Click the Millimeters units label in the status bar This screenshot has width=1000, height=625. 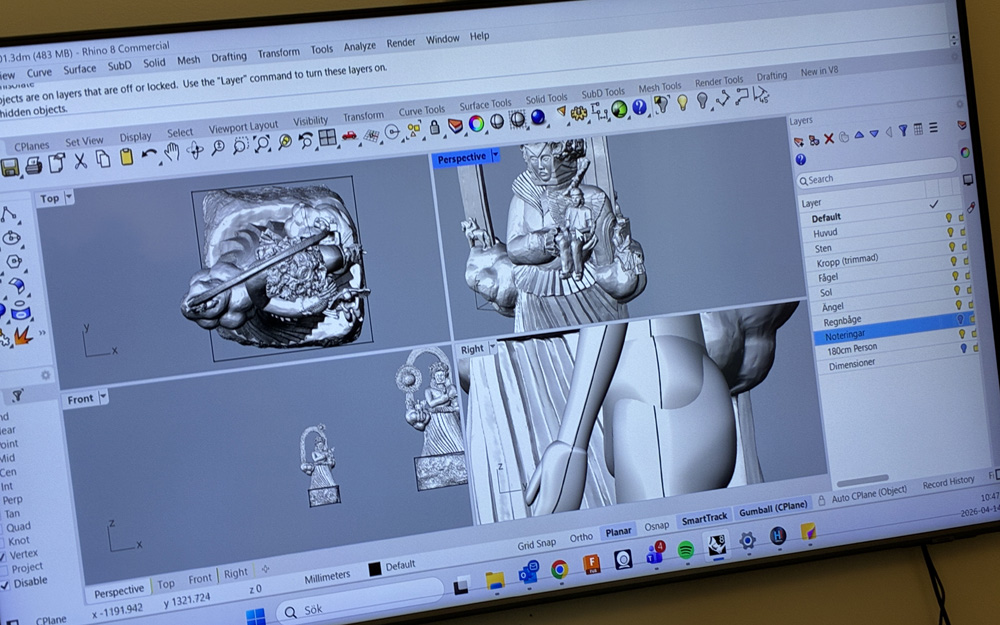pos(327,577)
